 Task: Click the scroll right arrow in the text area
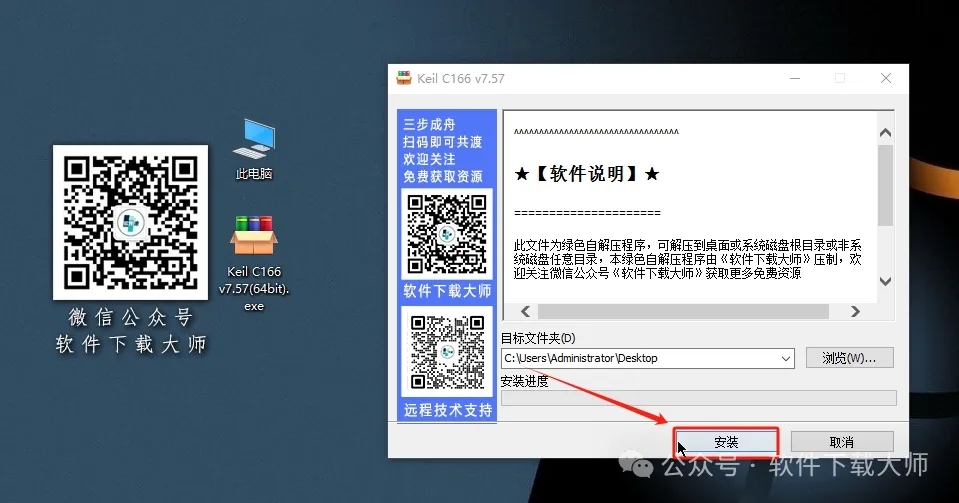[855, 311]
